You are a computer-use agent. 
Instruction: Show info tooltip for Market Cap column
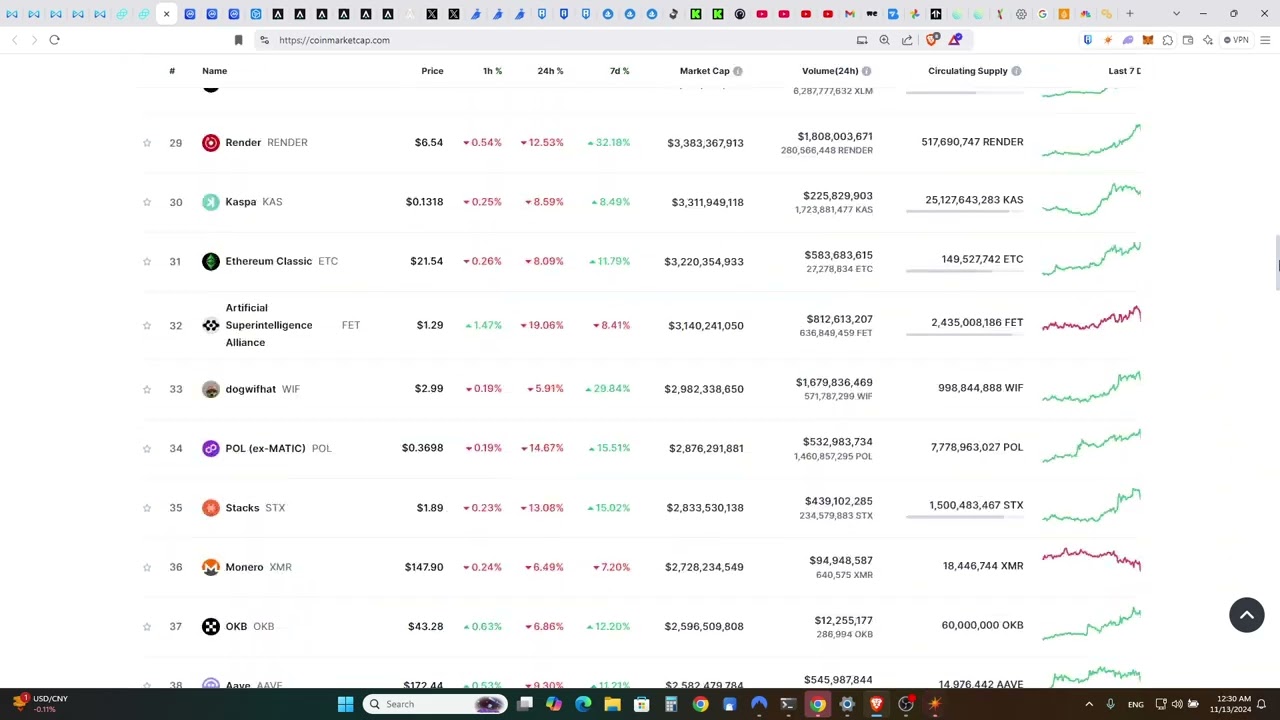click(738, 71)
